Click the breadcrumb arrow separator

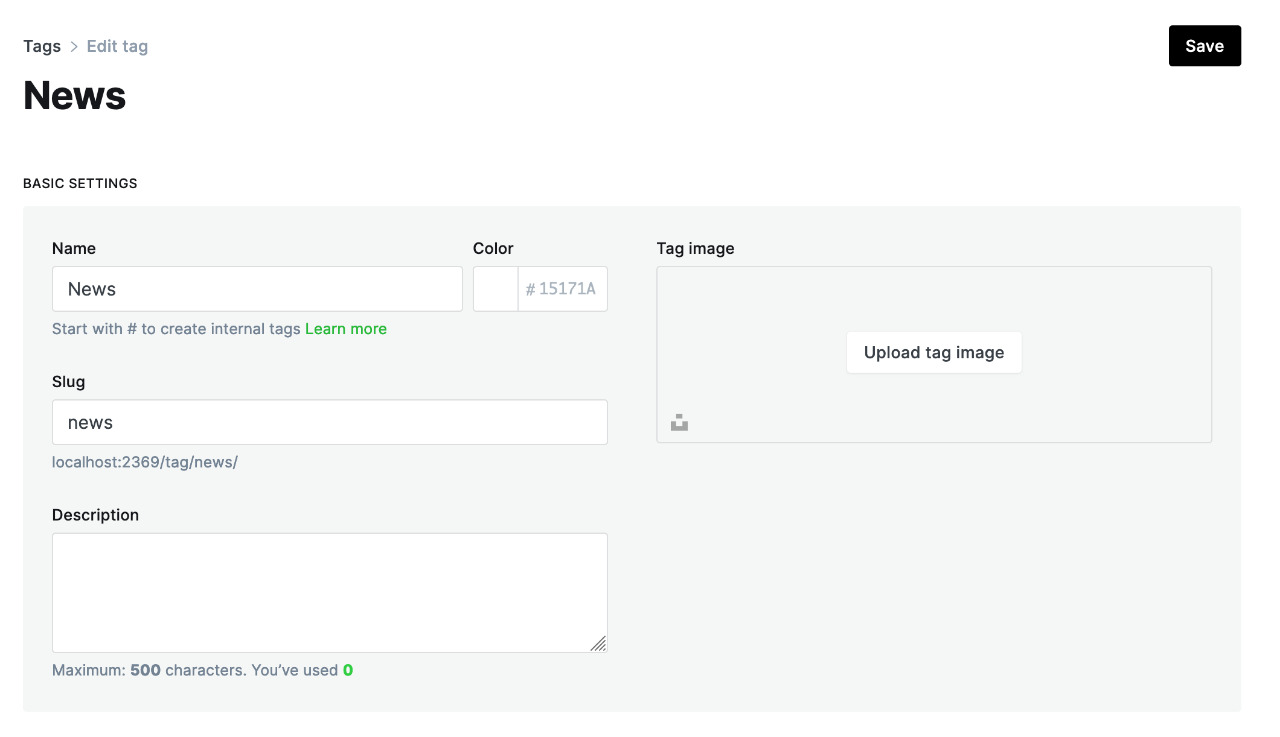click(74, 47)
